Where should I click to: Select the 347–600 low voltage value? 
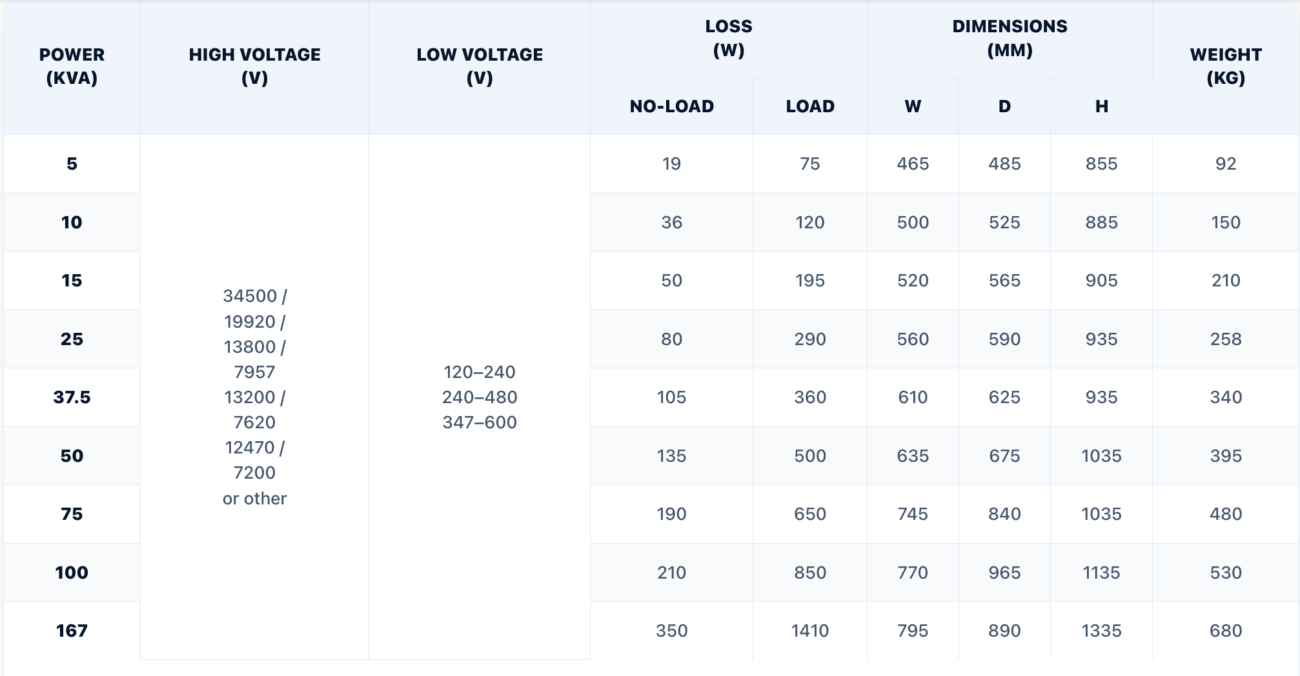(x=480, y=422)
